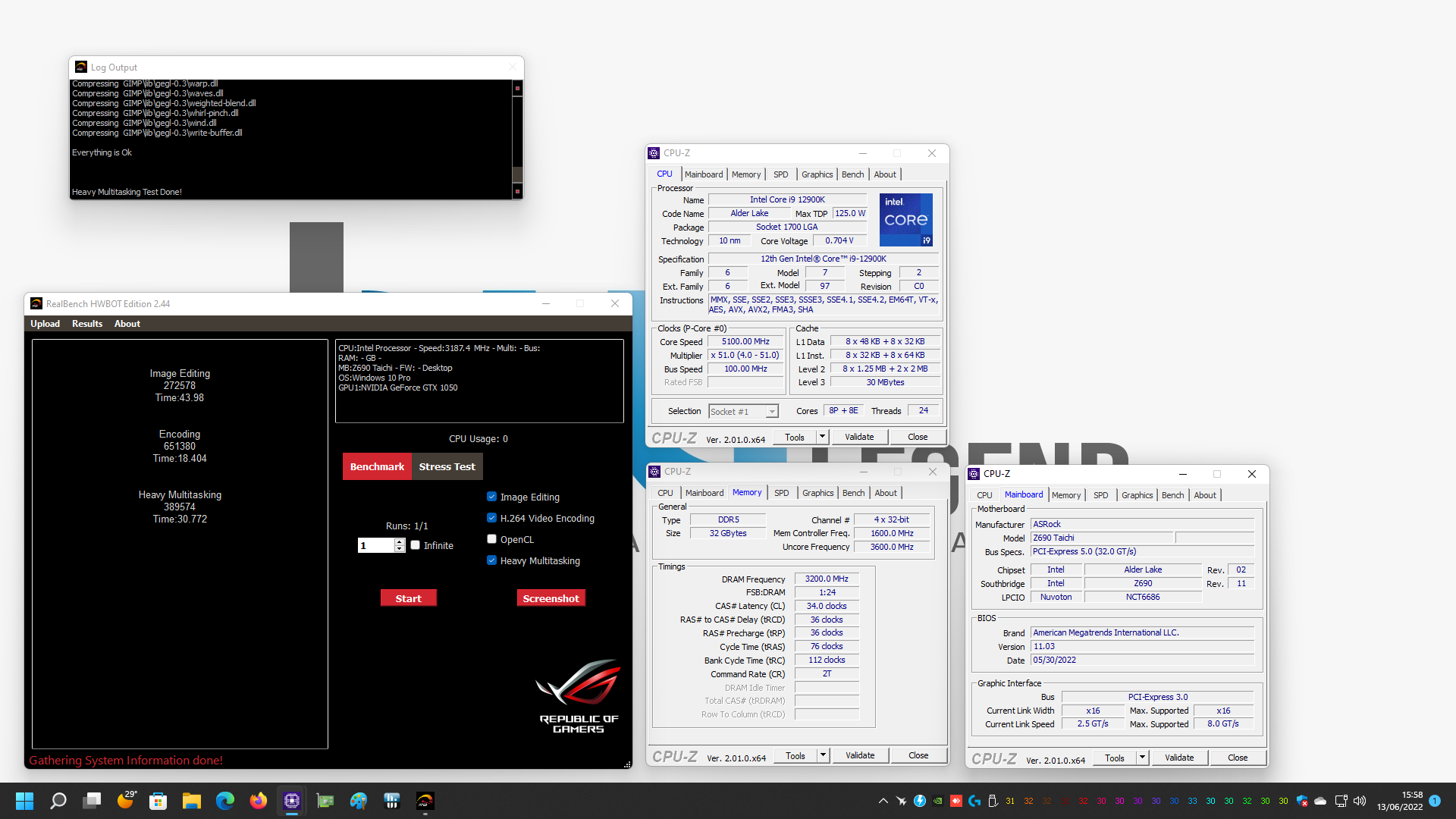The height and width of the screenshot is (819, 1456).
Task: Click the RealBench title bar icon
Action: click(x=36, y=303)
